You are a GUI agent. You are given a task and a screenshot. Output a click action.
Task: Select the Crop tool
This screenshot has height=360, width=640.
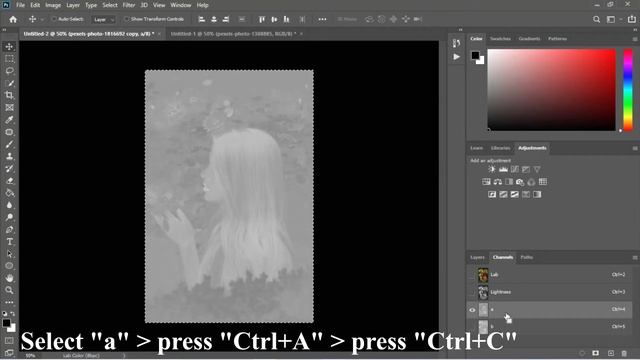9,95
